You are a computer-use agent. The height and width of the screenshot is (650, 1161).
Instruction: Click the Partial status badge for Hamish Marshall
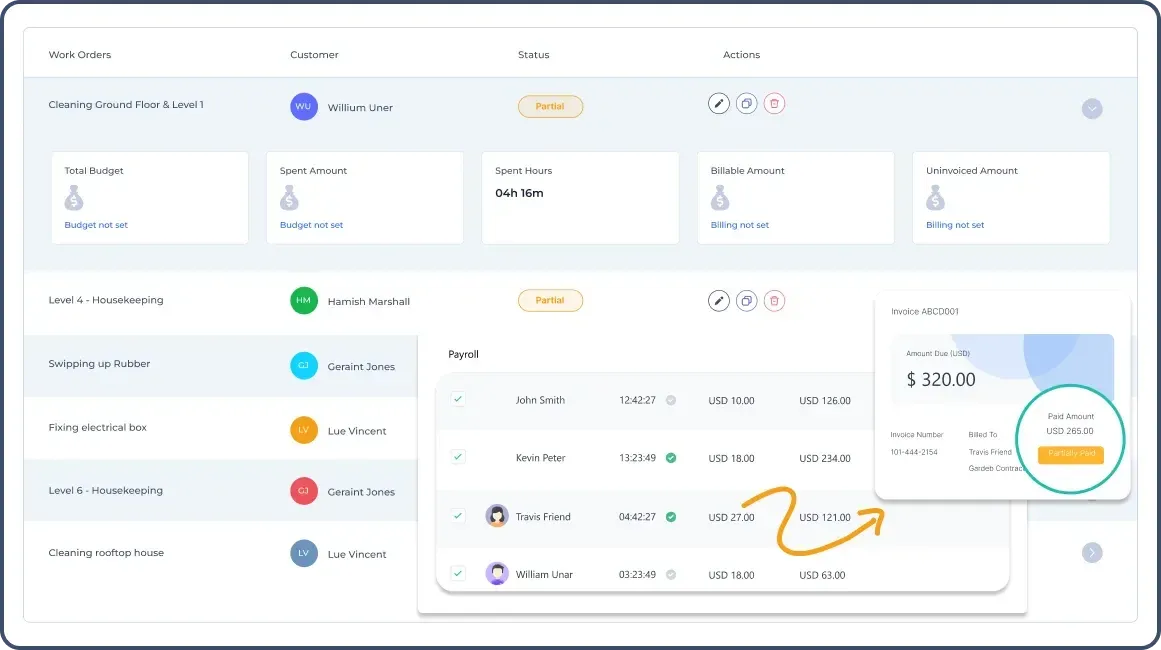click(550, 300)
